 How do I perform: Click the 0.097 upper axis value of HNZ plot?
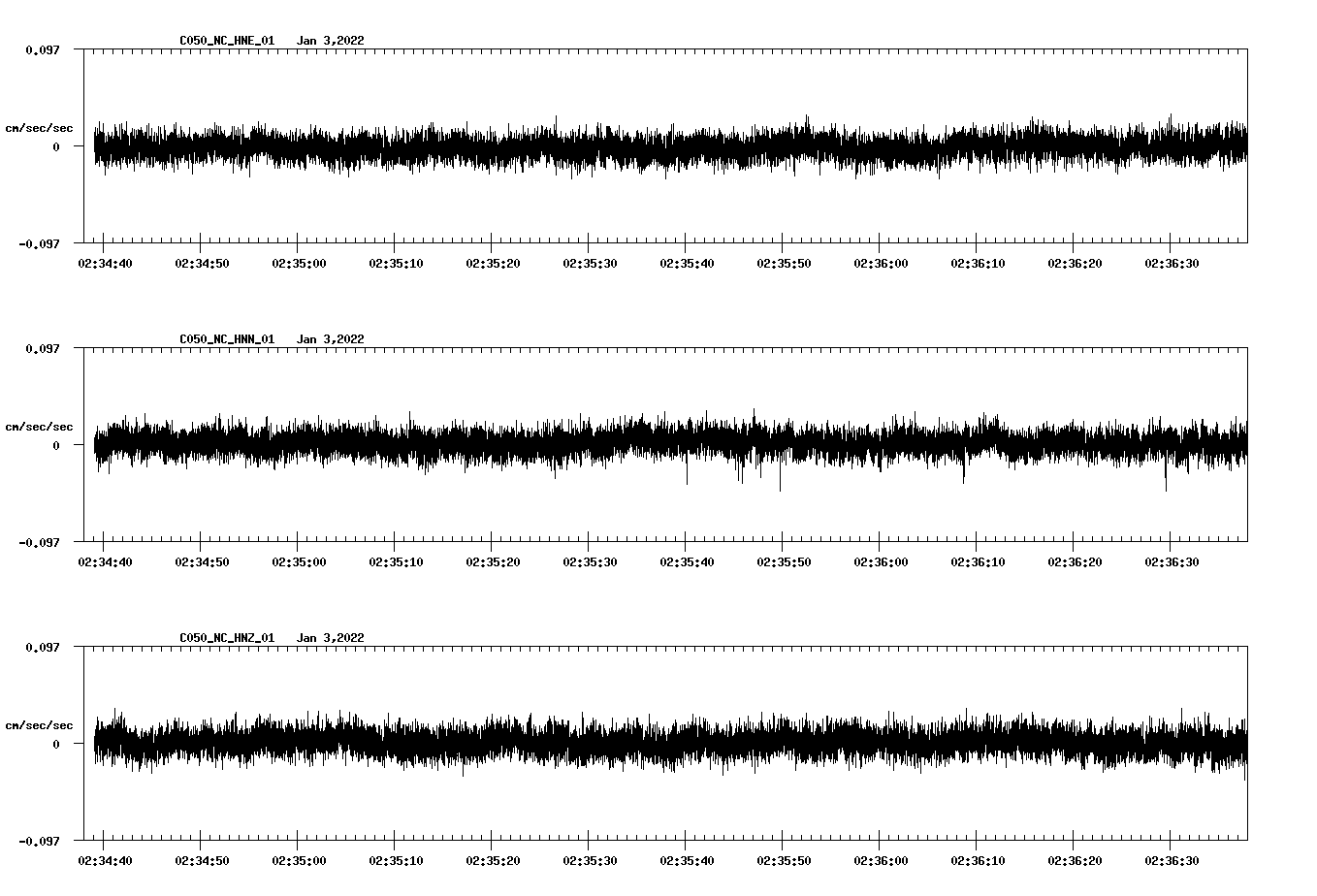(42, 647)
